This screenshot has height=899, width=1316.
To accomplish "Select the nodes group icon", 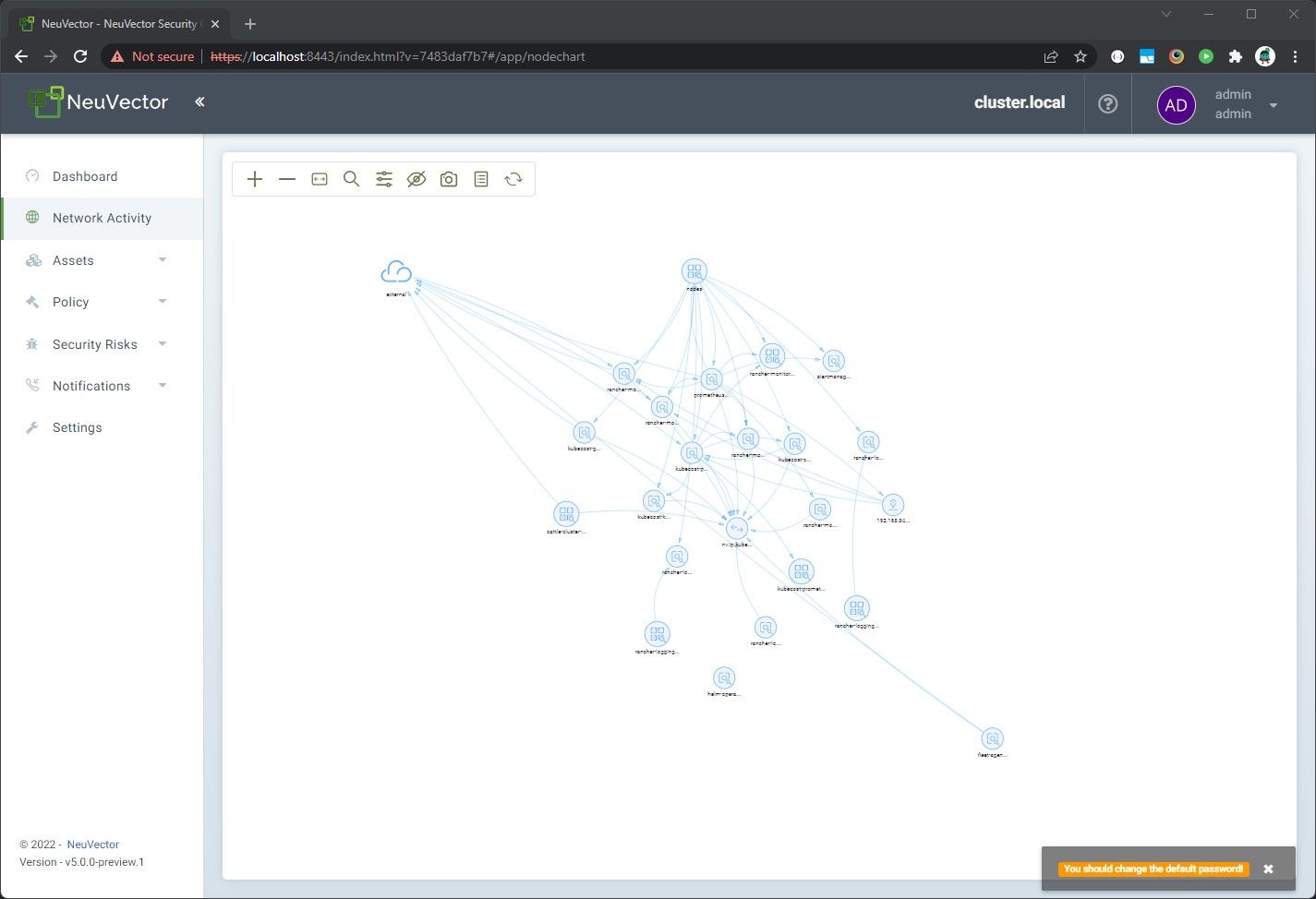I will (694, 271).
